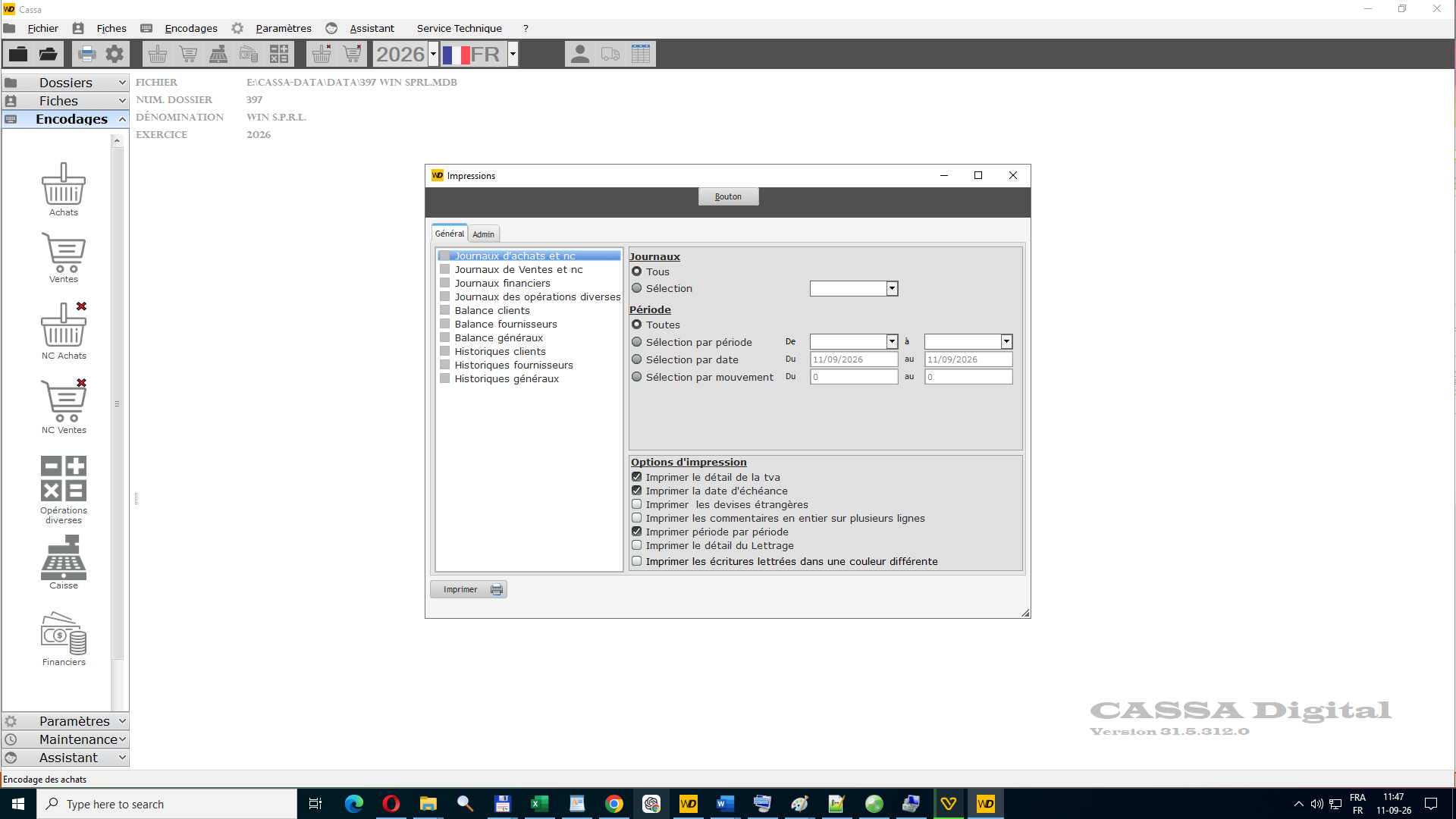Open the Journaux Sélection combo box
The width and height of the screenshot is (1456, 819).
(x=854, y=288)
